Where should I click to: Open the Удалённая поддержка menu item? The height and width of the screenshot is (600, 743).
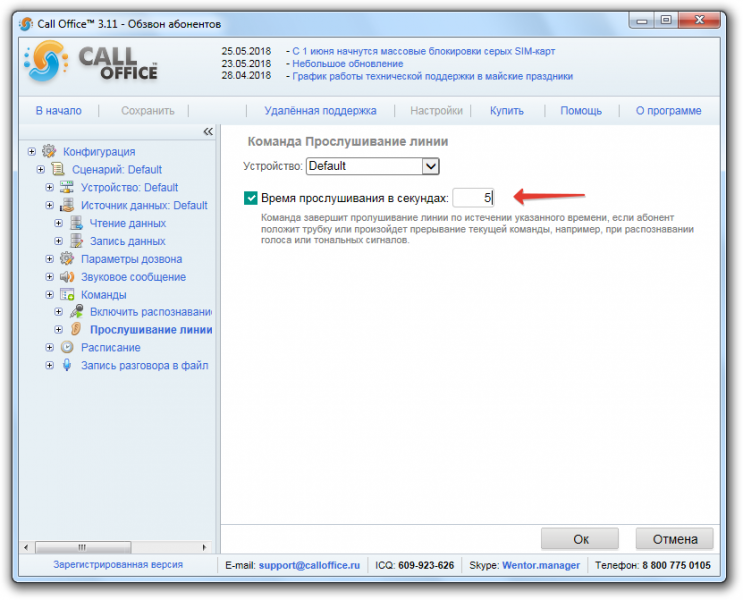320,111
